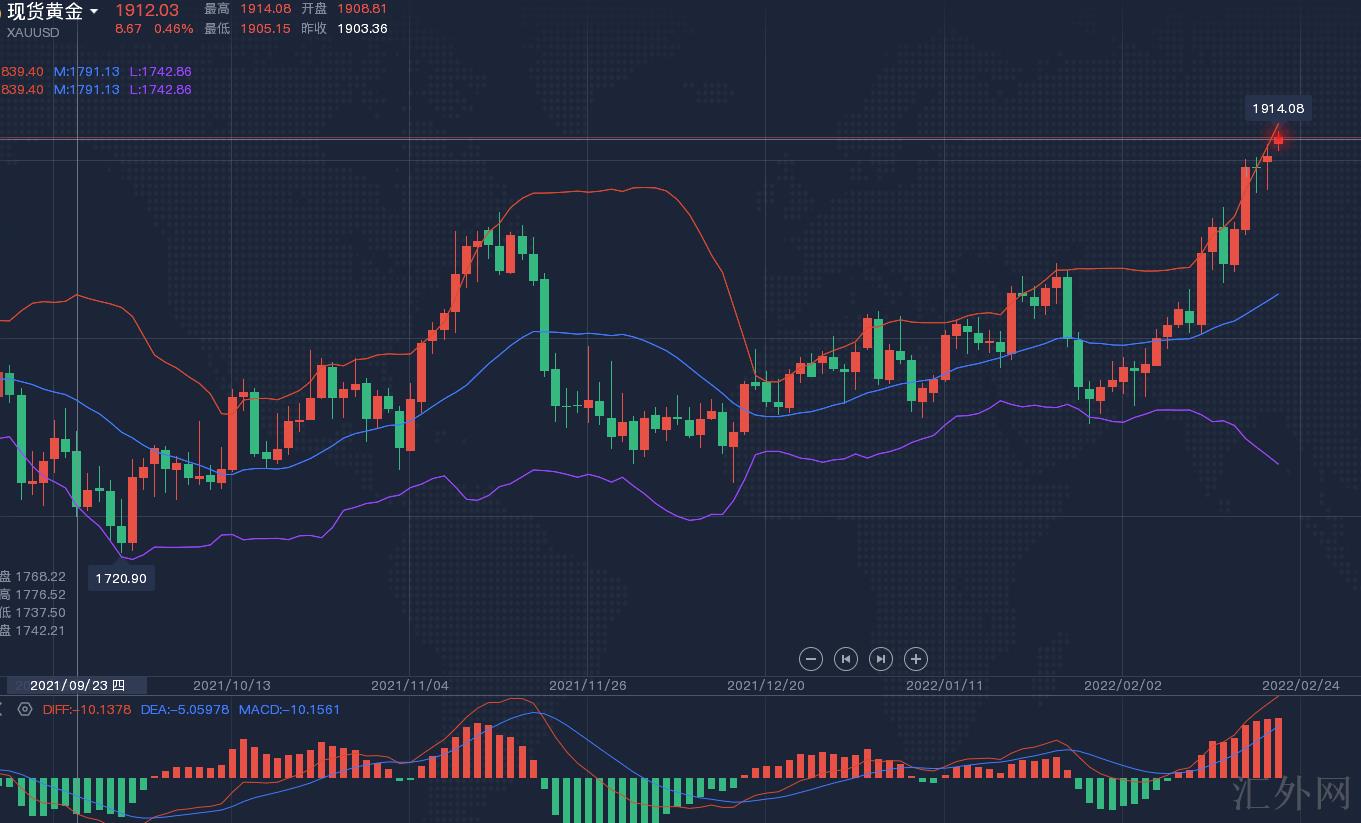Select the glowing latest candlestick marker

(x=1278, y=139)
